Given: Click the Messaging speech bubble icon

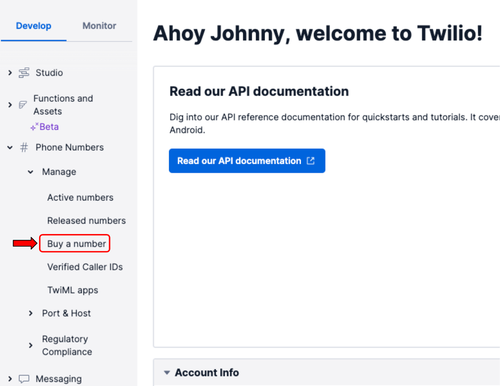Looking at the screenshot, I should [24, 379].
